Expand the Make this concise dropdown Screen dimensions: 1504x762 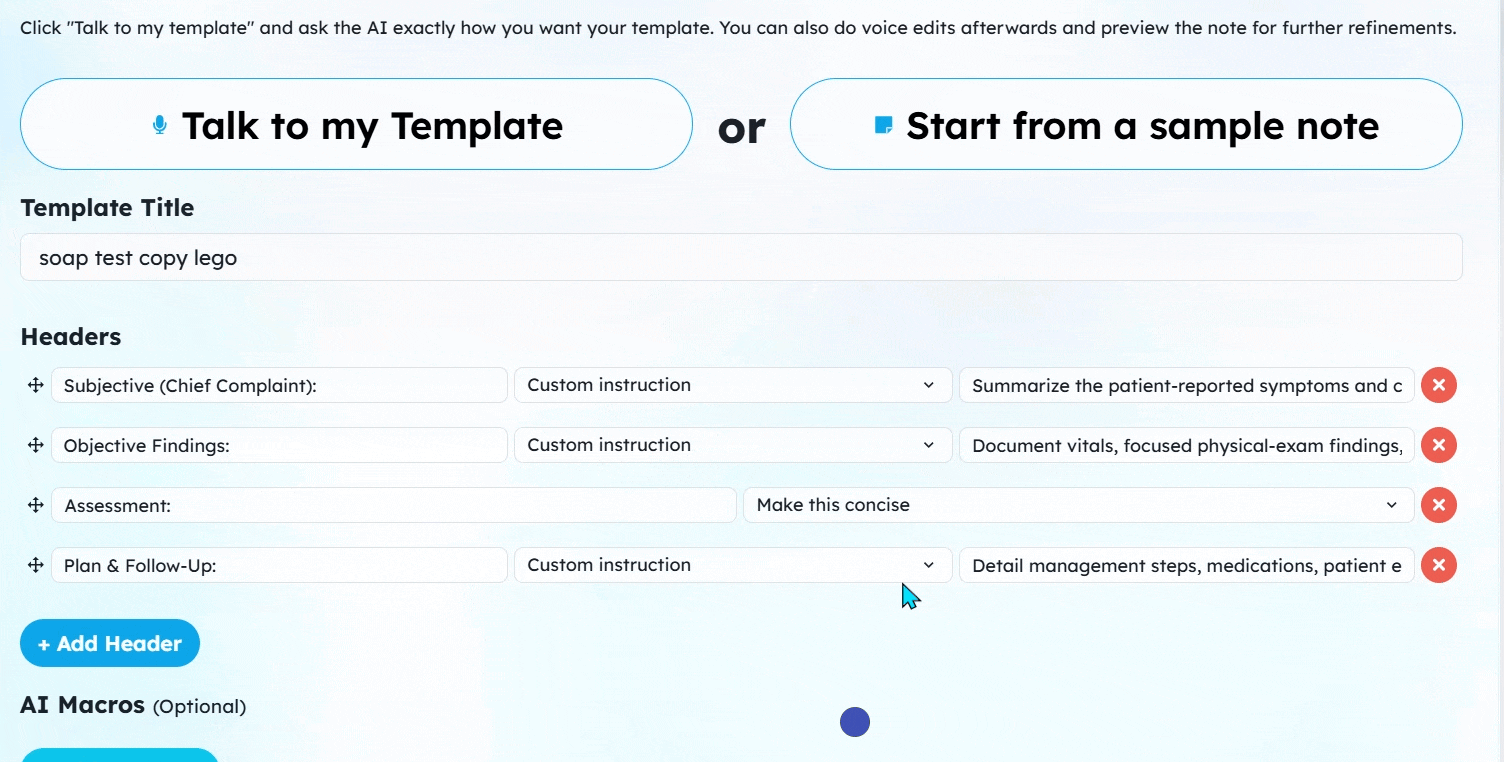(x=1078, y=505)
